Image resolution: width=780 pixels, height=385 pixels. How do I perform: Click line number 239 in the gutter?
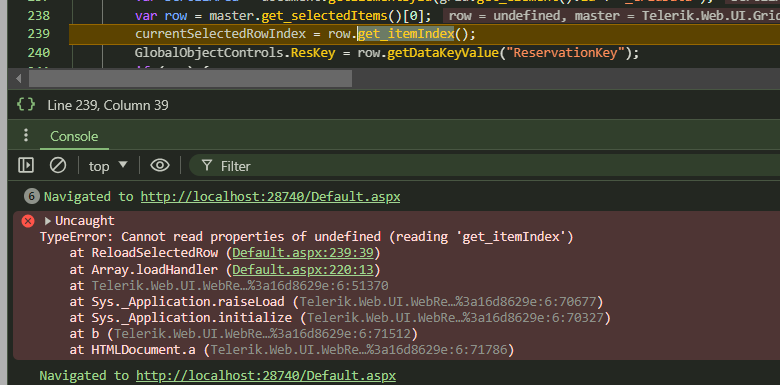click(x=39, y=34)
